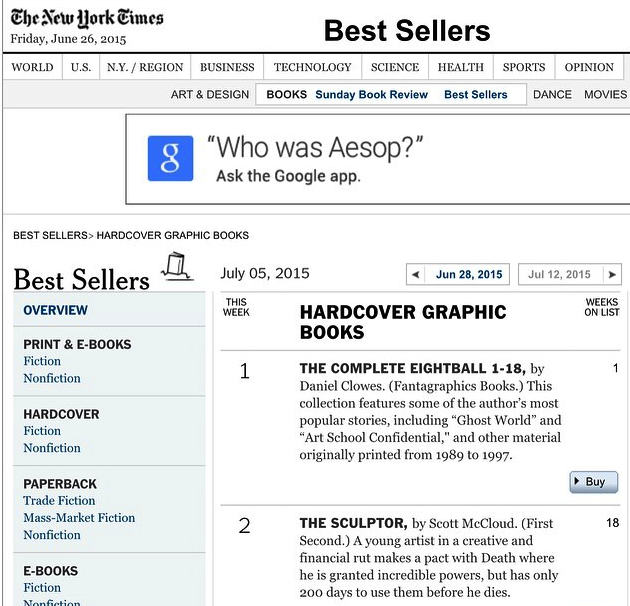This screenshot has height=606, width=630.
Task: Go to next week with right arrow
Action: click(611, 274)
